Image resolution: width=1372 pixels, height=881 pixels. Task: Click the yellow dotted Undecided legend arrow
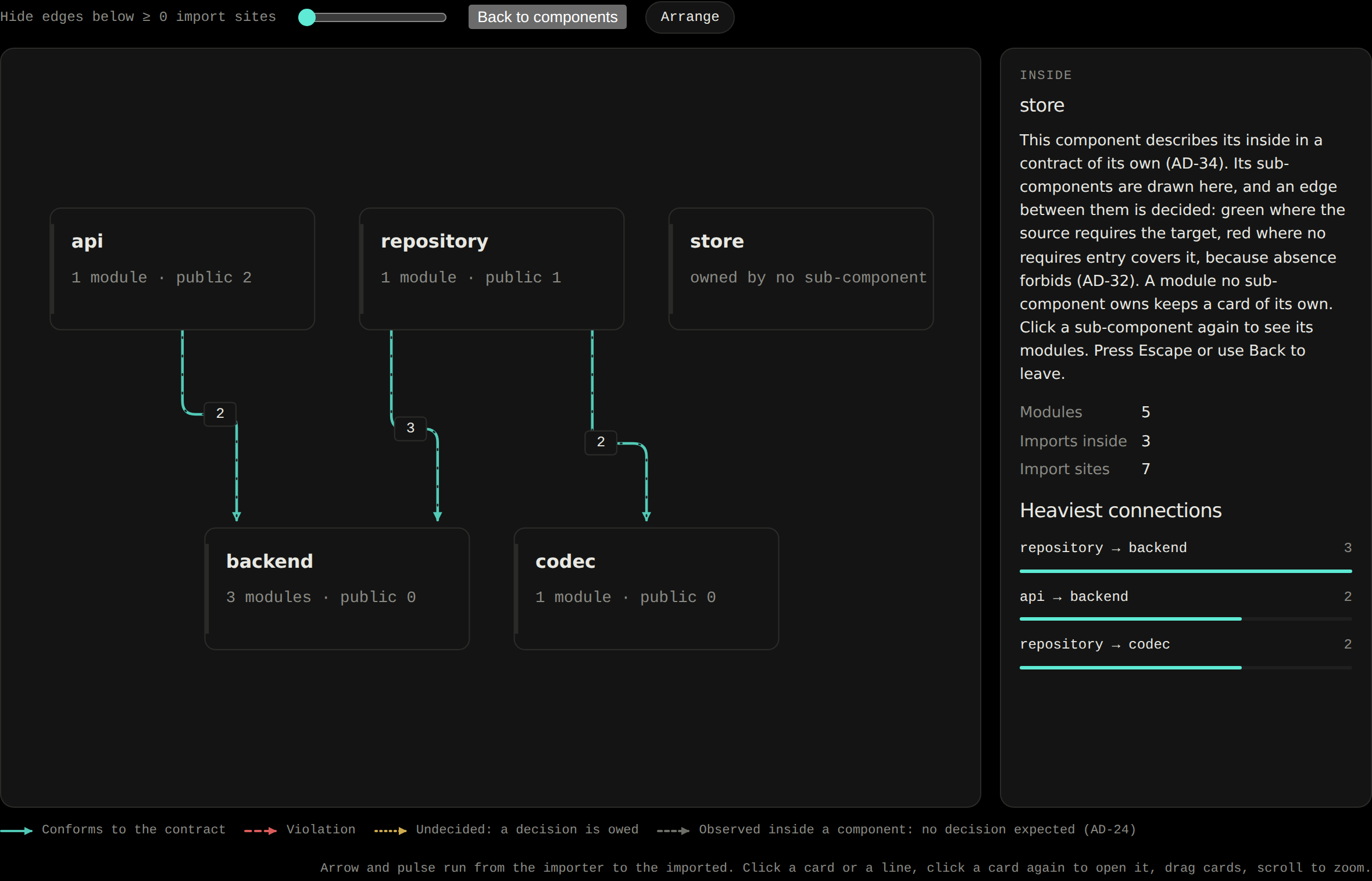tap(391, 830)
